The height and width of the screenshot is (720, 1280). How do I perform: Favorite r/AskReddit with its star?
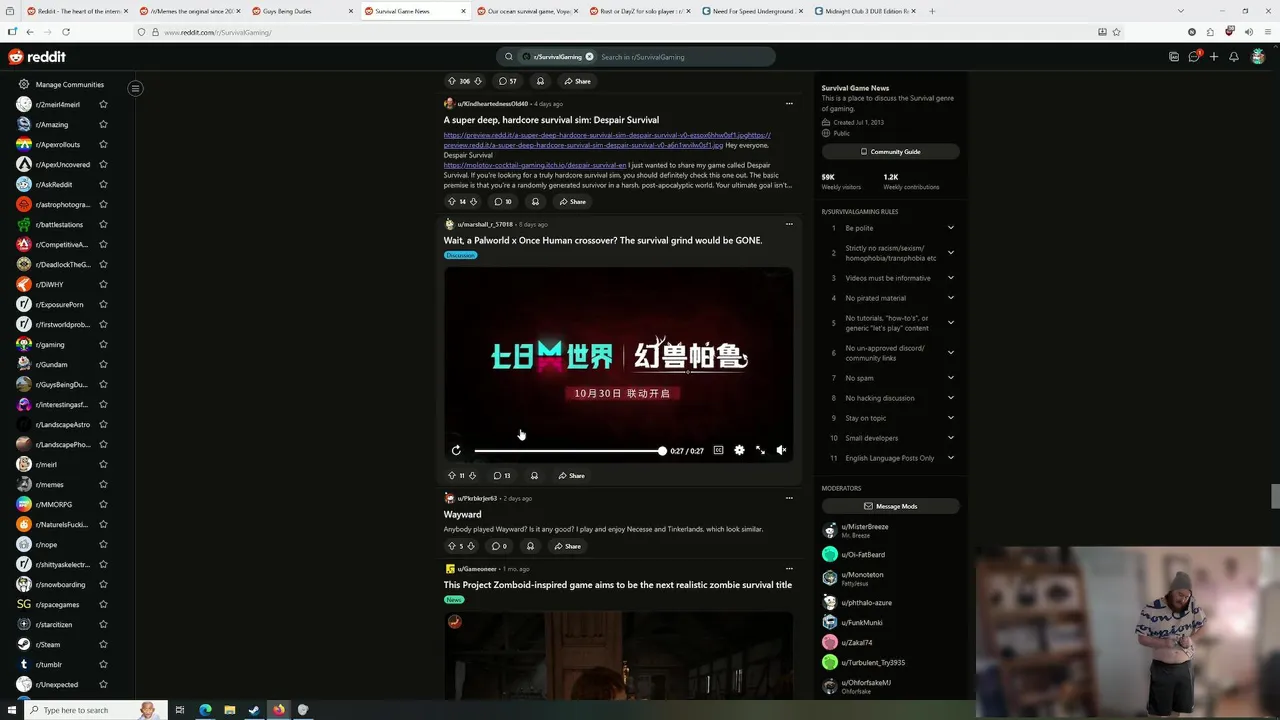tap(103, 184)
